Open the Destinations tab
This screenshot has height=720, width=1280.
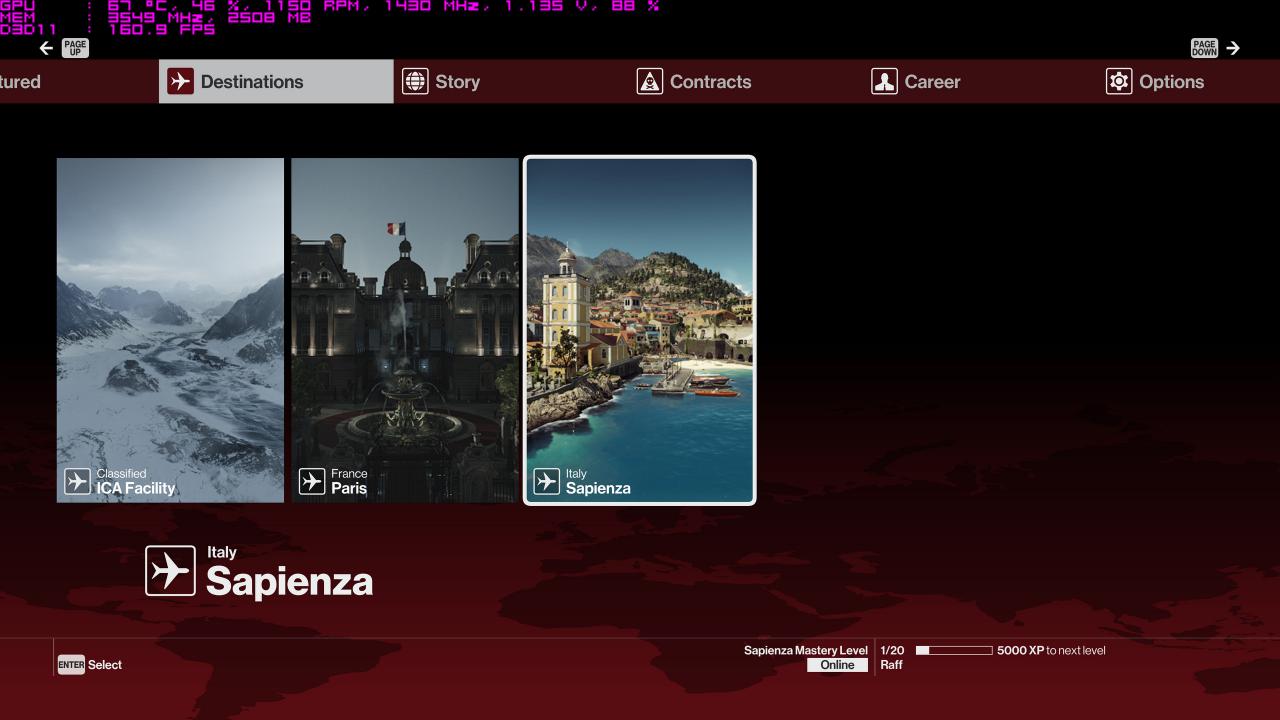276,81
